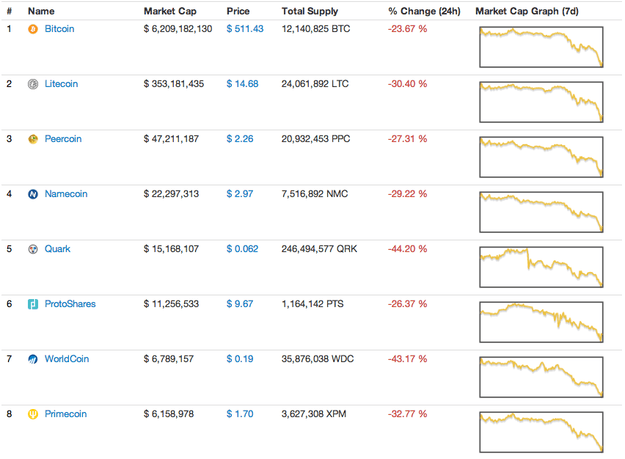
Task: Click the Quark coin icon
Action: pos(33,249)
